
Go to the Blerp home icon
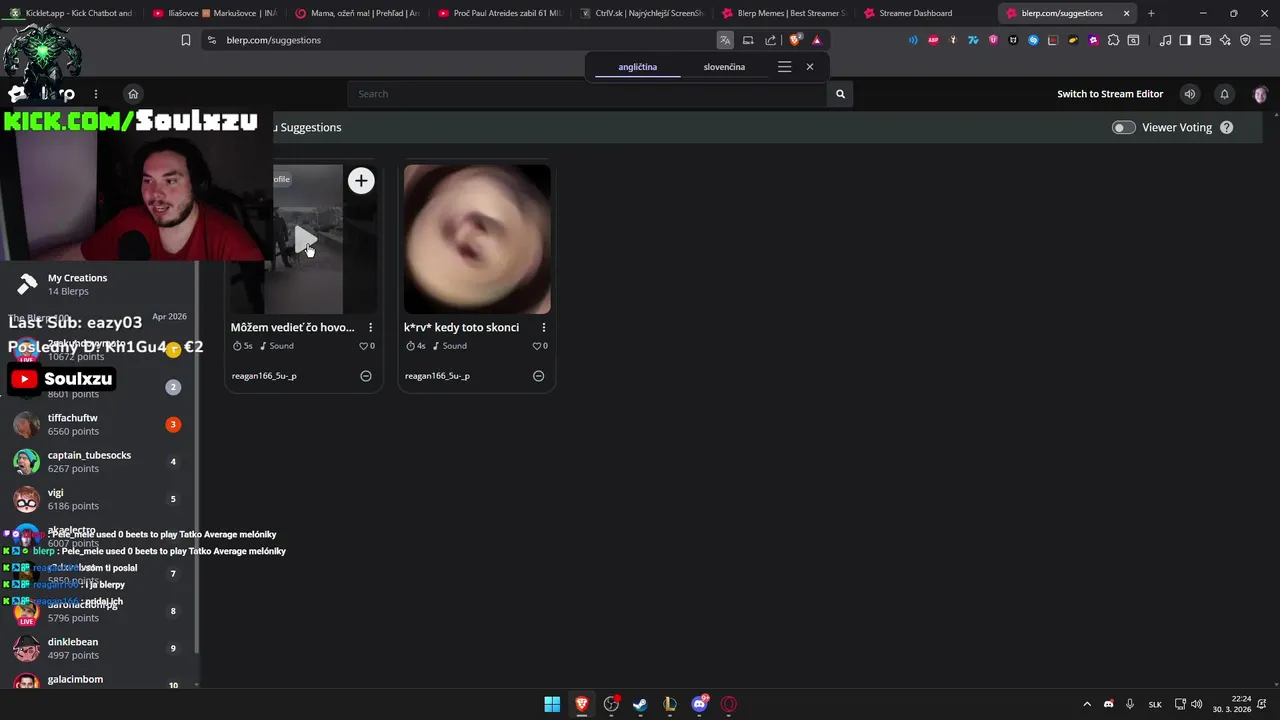click(x=133, y=94)
